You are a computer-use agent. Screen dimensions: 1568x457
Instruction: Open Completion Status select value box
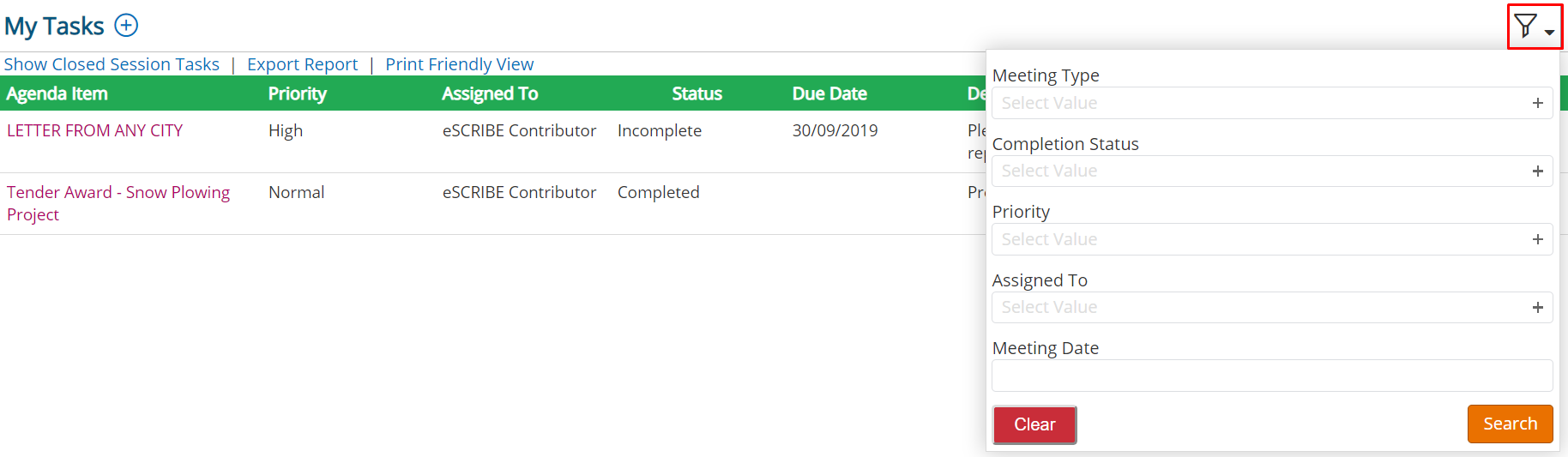point(1272,171)
